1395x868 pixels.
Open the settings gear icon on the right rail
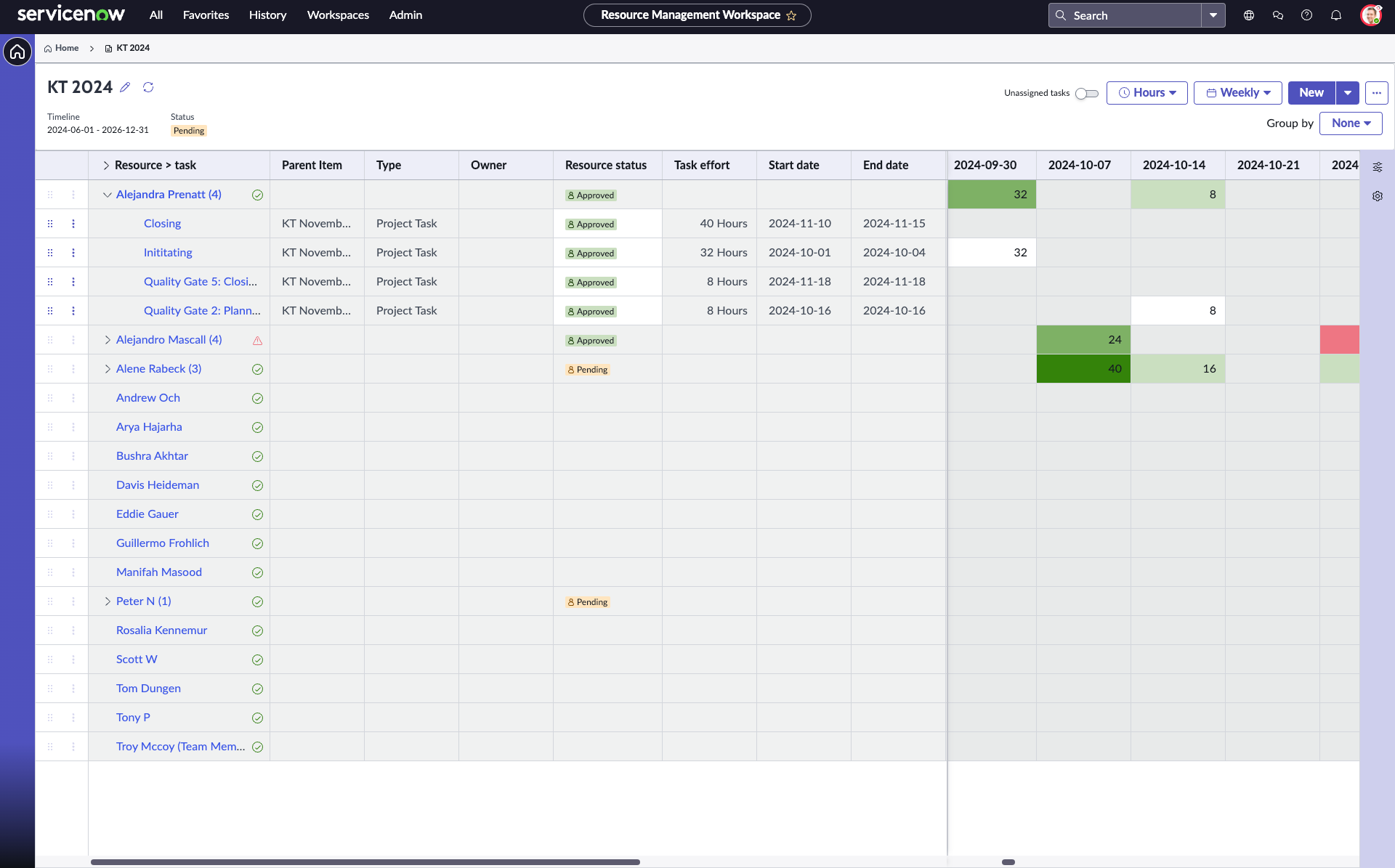click(1378, 196)
